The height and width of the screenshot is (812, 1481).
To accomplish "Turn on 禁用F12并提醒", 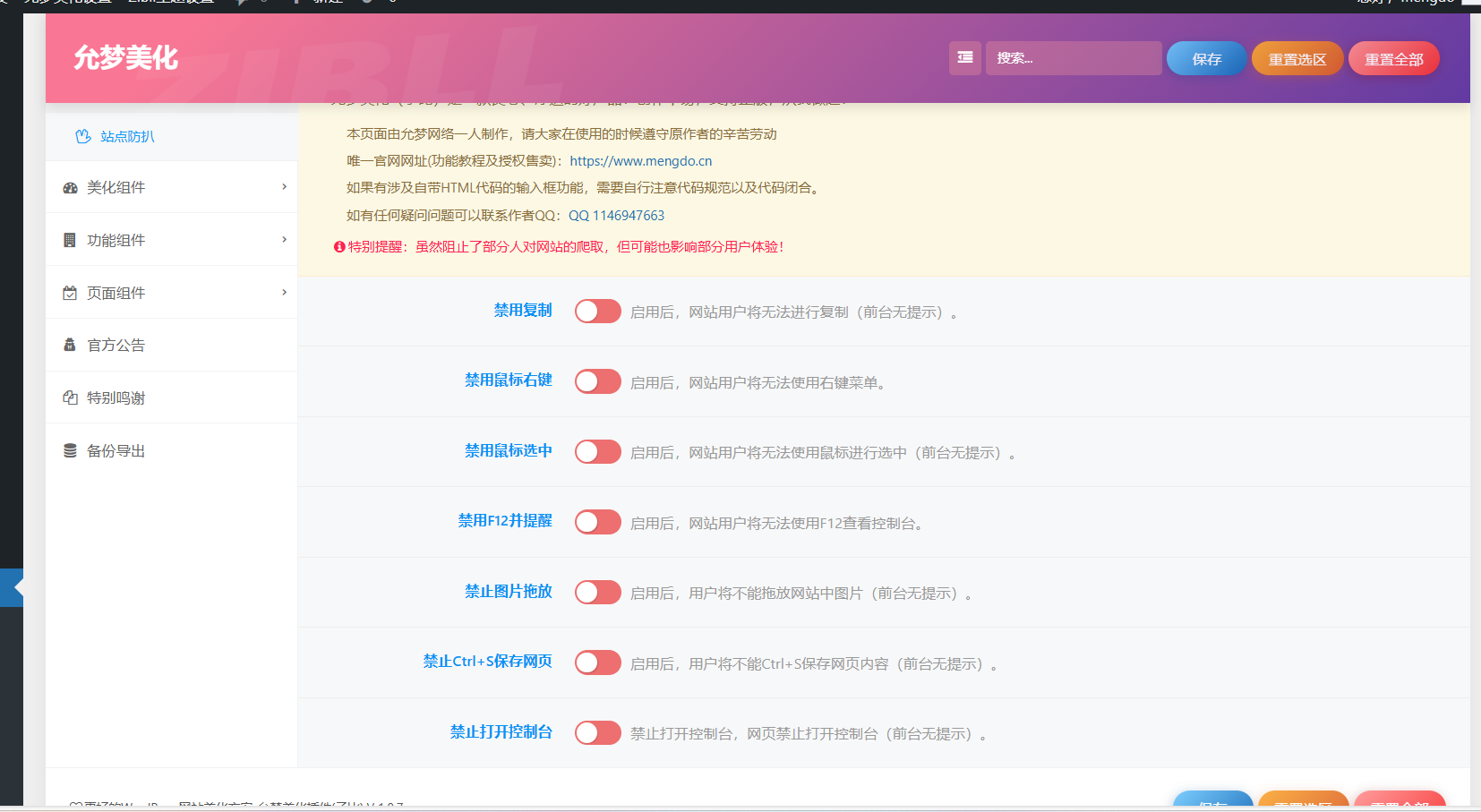I will pyautogui.click(x=597, y=522).
